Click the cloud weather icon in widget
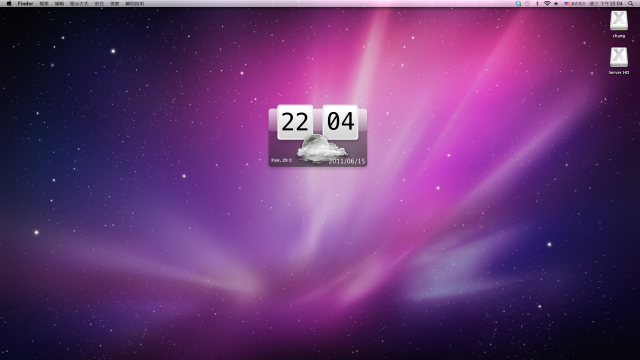This screenshot has height=360, width=640. (321, 149)
